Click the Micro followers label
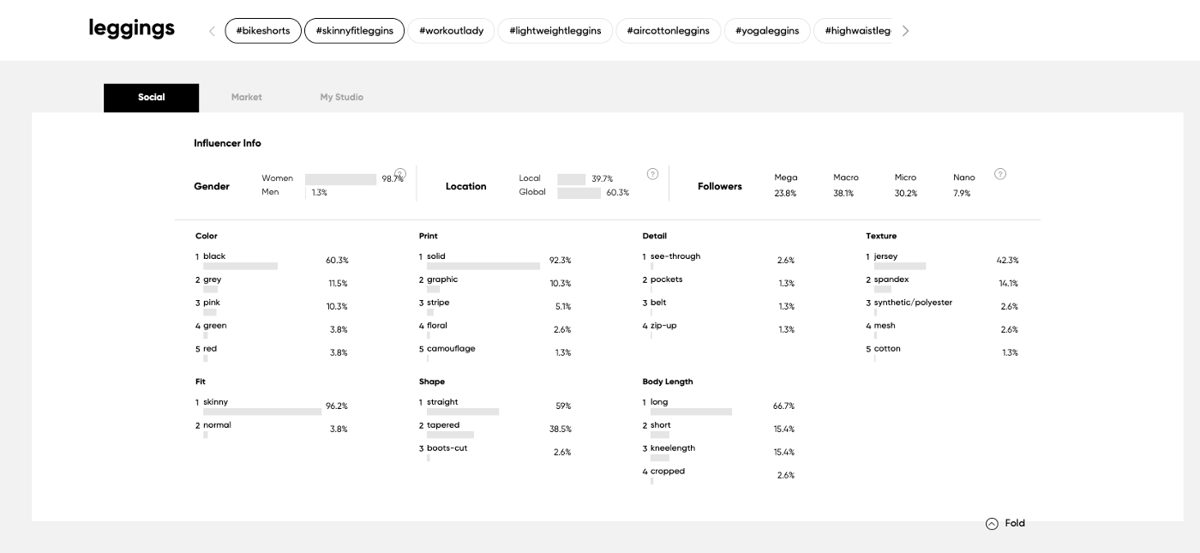Viewport: 1200px width, 553px height. click(906, 177)
